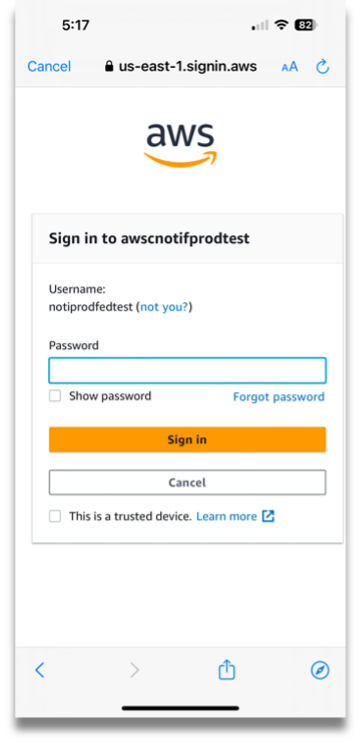Tap the Wi-Fi status icon
Screen dimensions: 363x745
282,25
